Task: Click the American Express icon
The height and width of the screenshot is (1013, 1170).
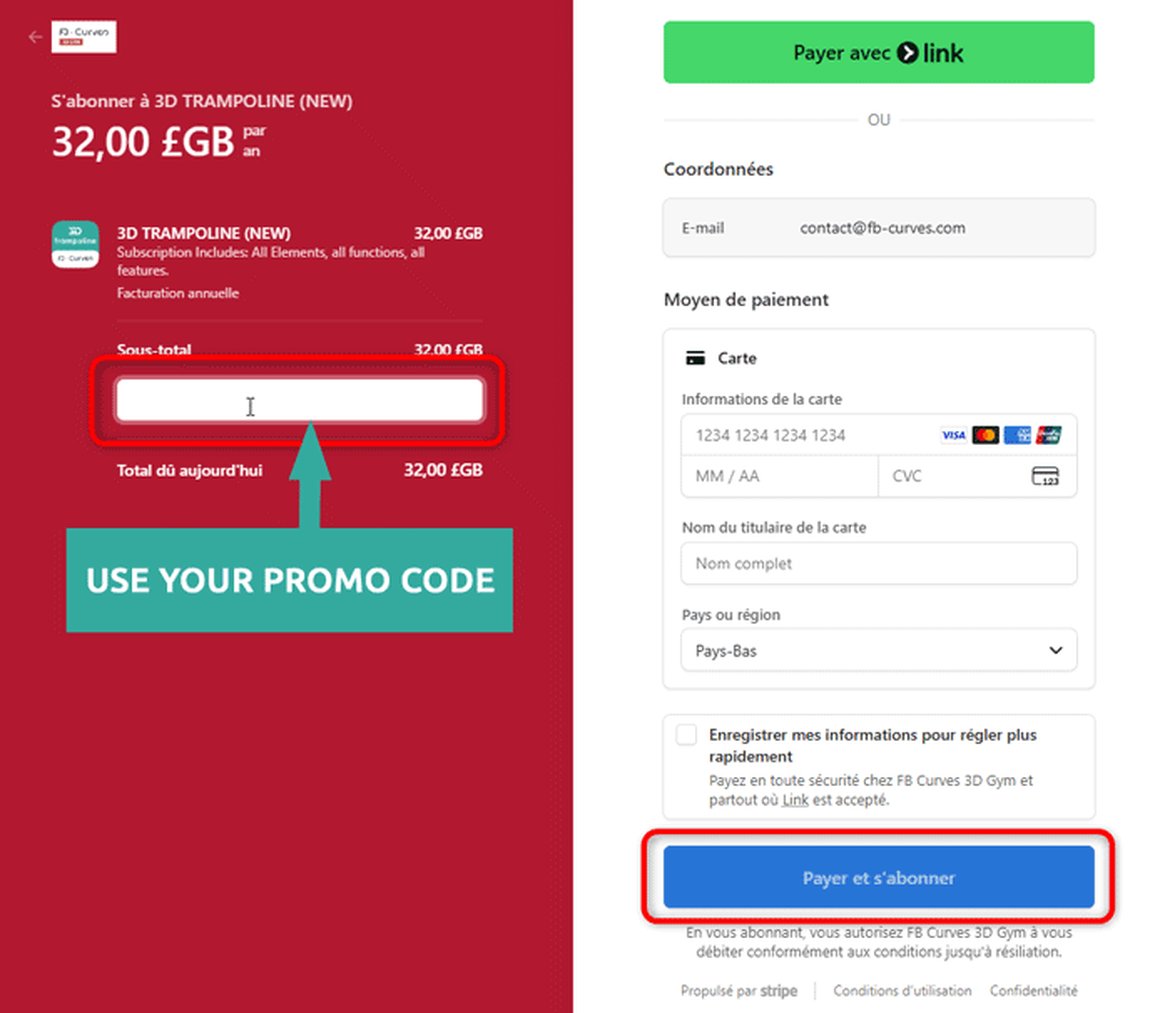Action: coord(1017,435)
